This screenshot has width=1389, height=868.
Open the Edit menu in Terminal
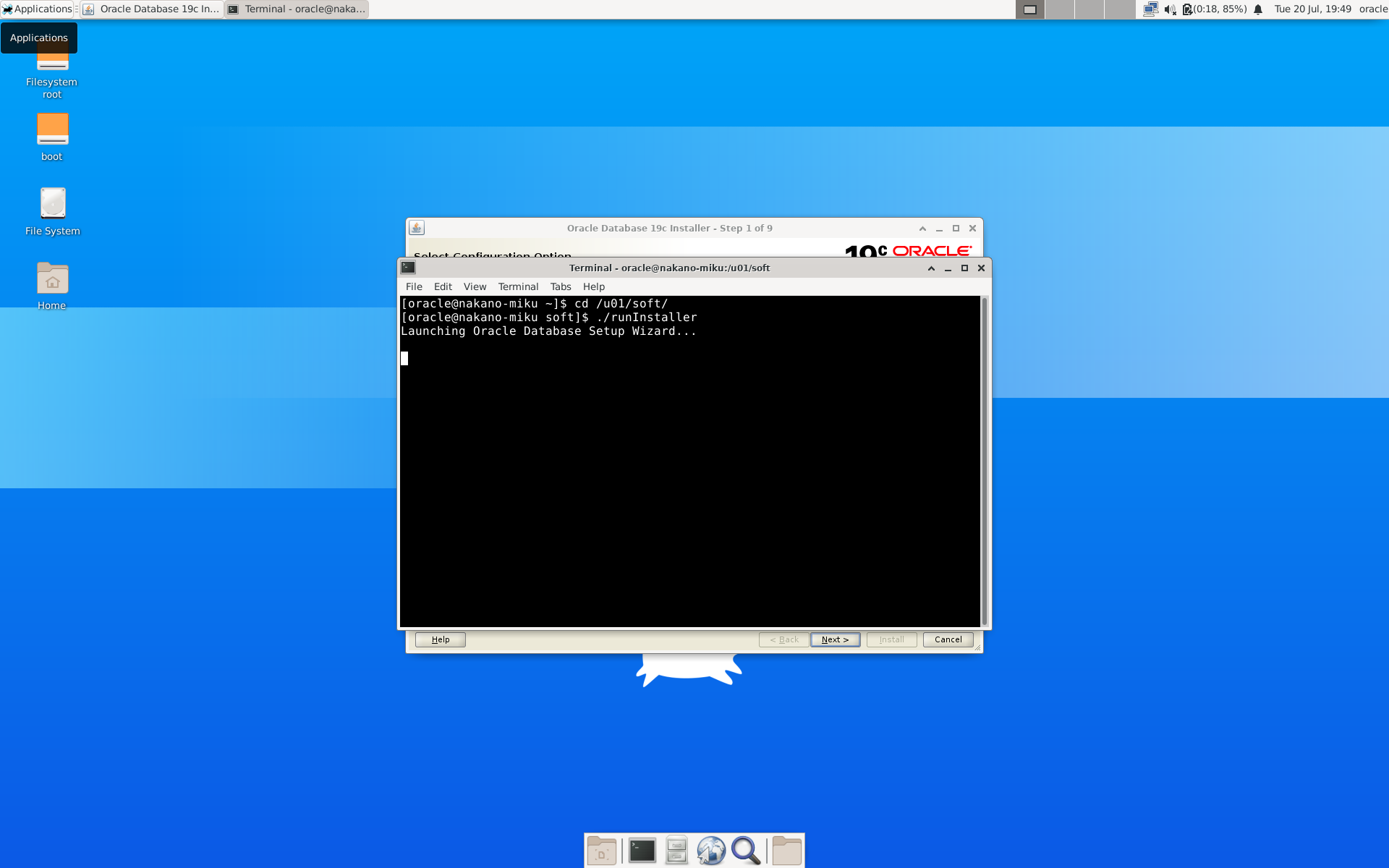click(441, 287)
